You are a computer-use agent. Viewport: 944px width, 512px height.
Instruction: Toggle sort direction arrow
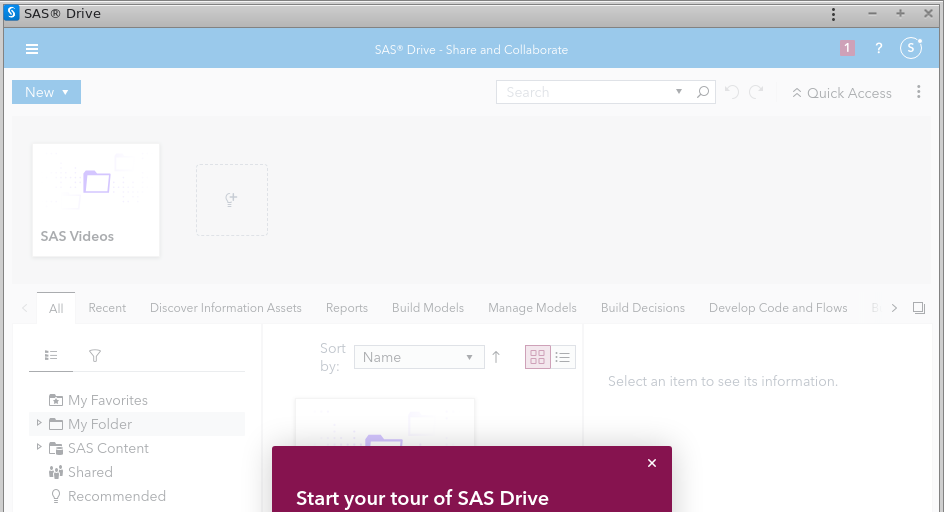(496, 357)
